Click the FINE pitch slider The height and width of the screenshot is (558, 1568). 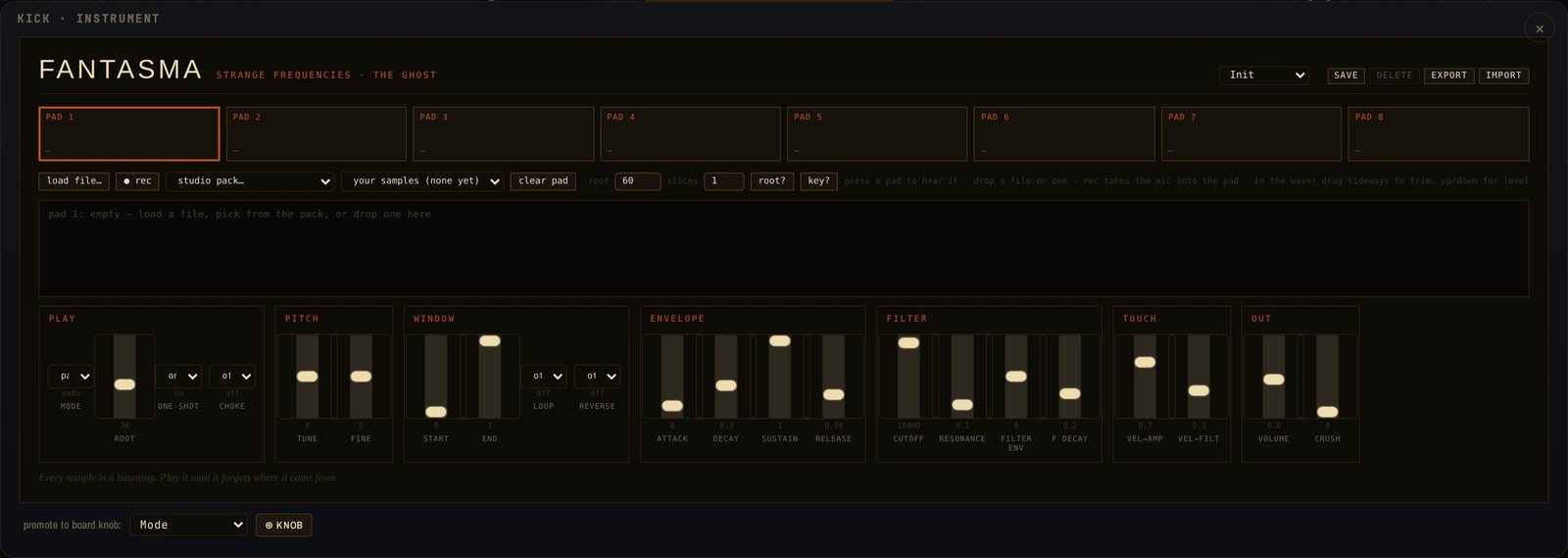(x=361, y=377)
